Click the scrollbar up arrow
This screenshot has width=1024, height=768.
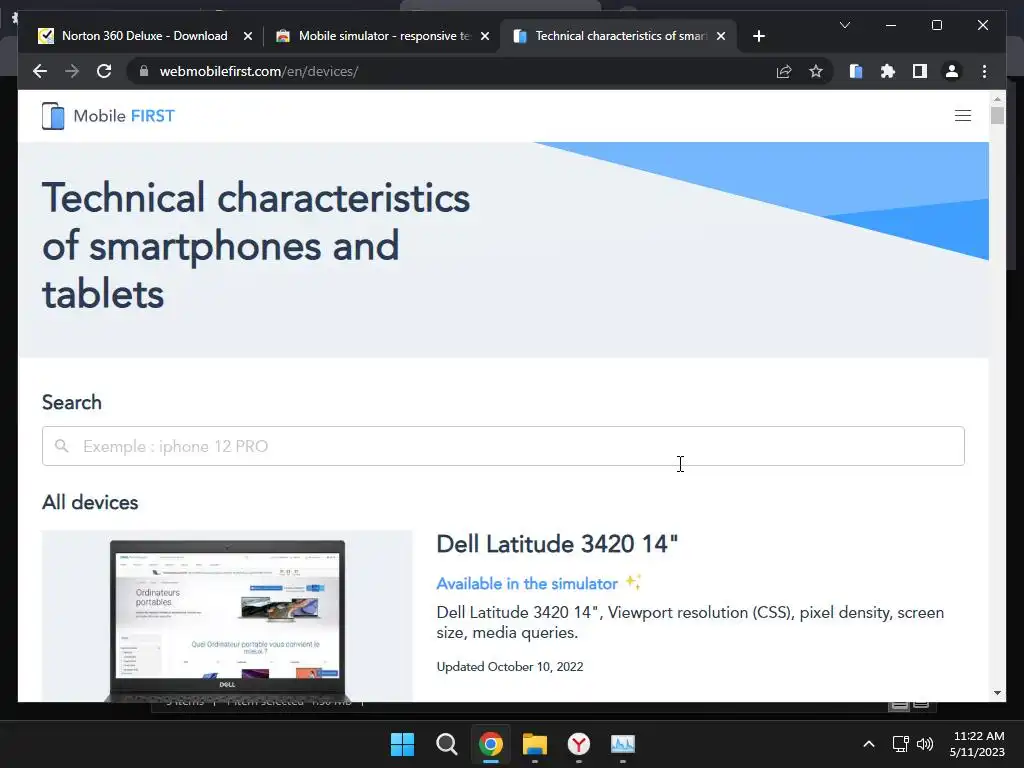click(997, 99)
